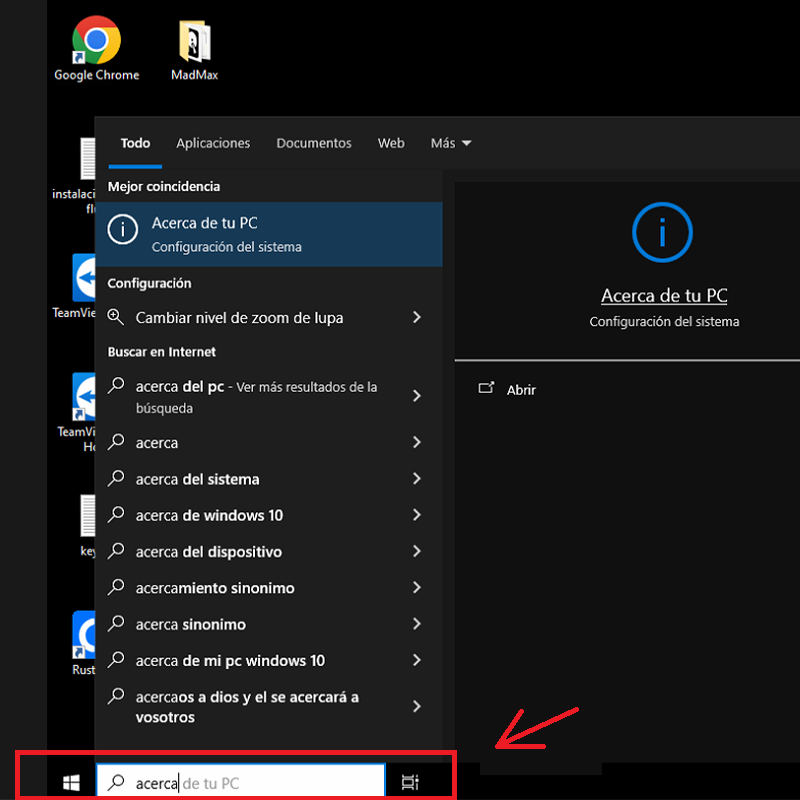800x800 pixels.
Task: Switch to the Documentos tab
Action: tap(314, 143)
